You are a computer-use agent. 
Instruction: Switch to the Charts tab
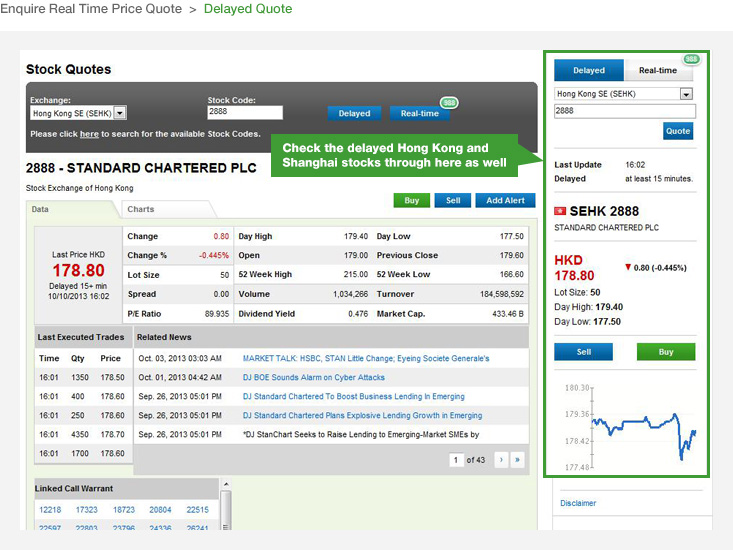[166, 209]
